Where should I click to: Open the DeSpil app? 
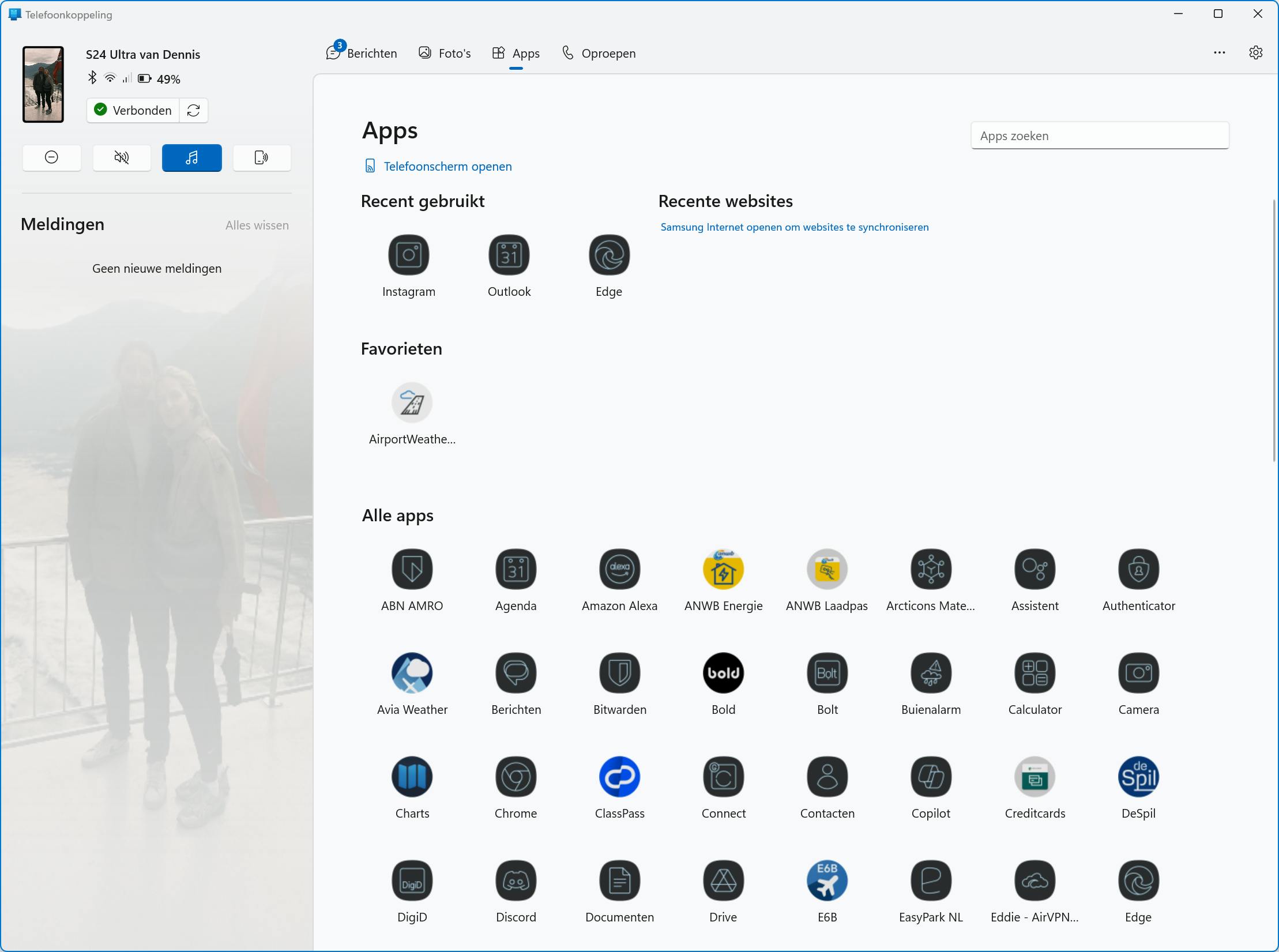click(1138, 777)
